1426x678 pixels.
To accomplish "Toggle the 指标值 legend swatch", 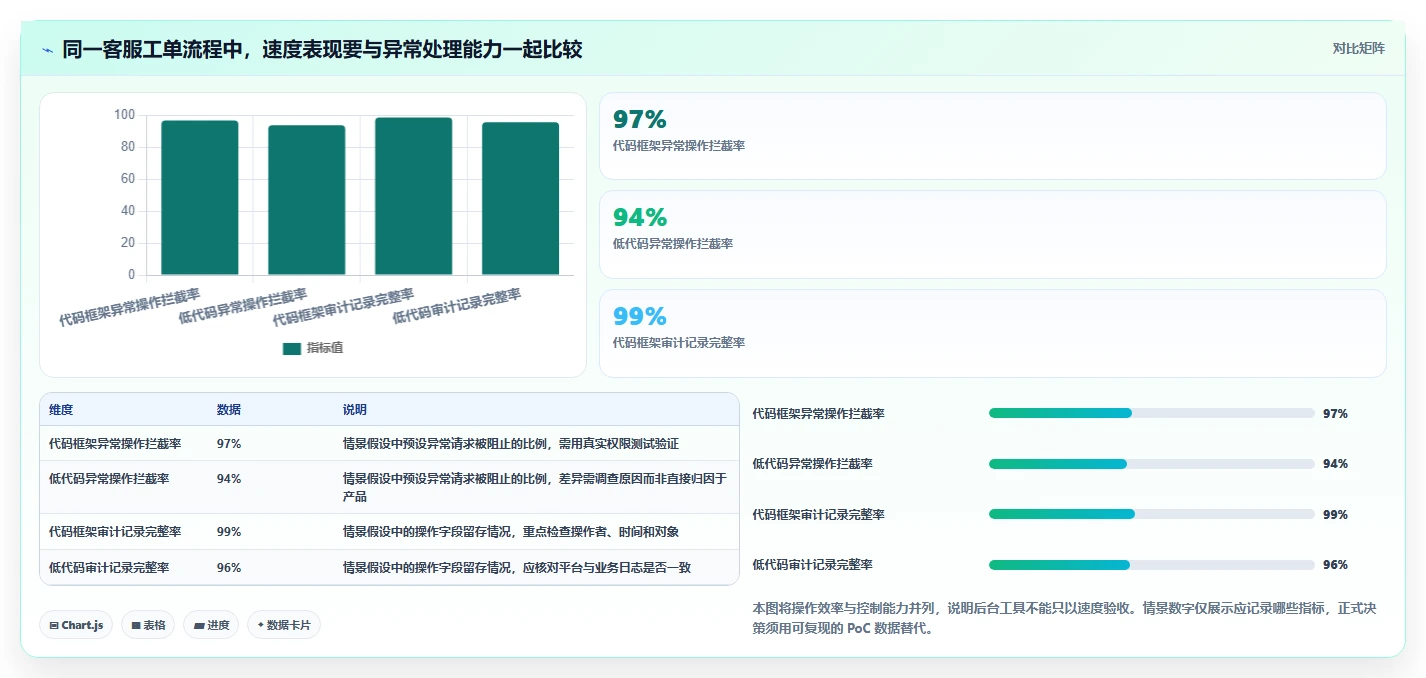I will tap(292, 348).
